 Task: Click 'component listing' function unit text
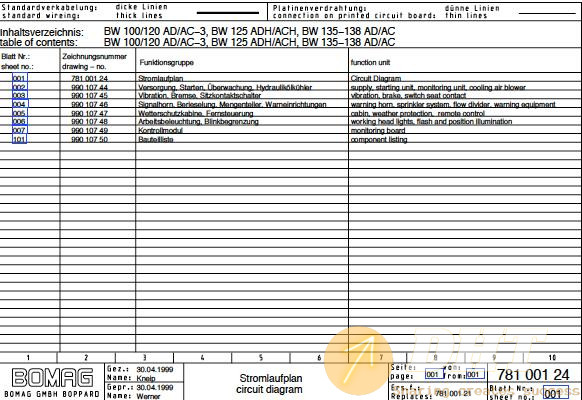(379, 140)
